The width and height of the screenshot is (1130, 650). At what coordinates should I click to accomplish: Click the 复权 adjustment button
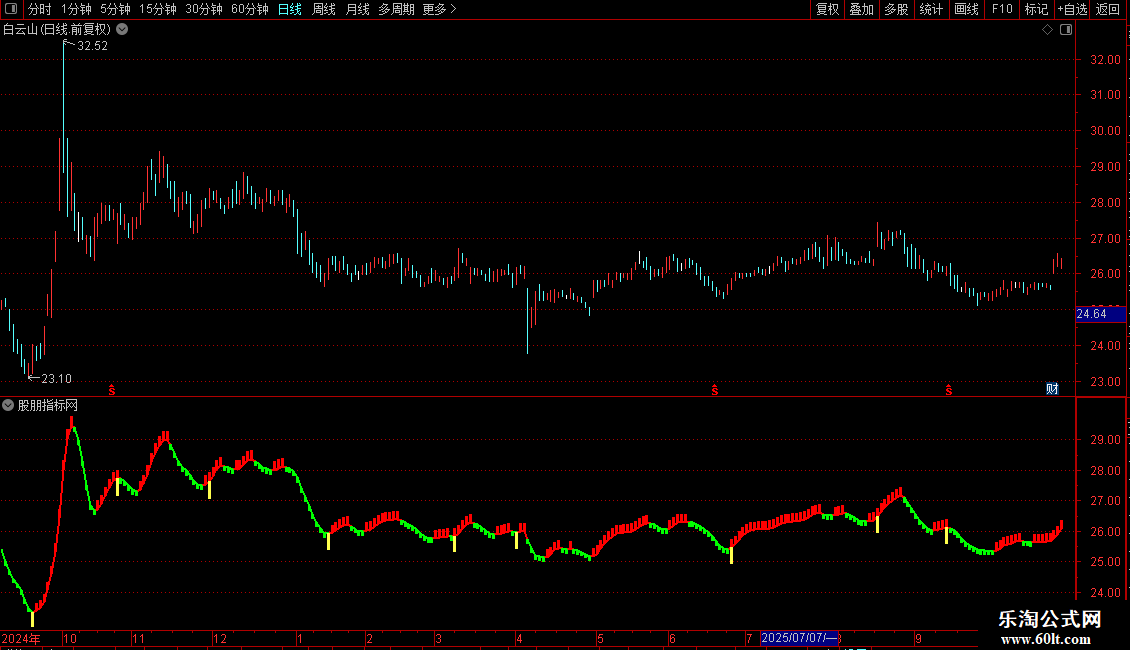click(x=827, y=9)
